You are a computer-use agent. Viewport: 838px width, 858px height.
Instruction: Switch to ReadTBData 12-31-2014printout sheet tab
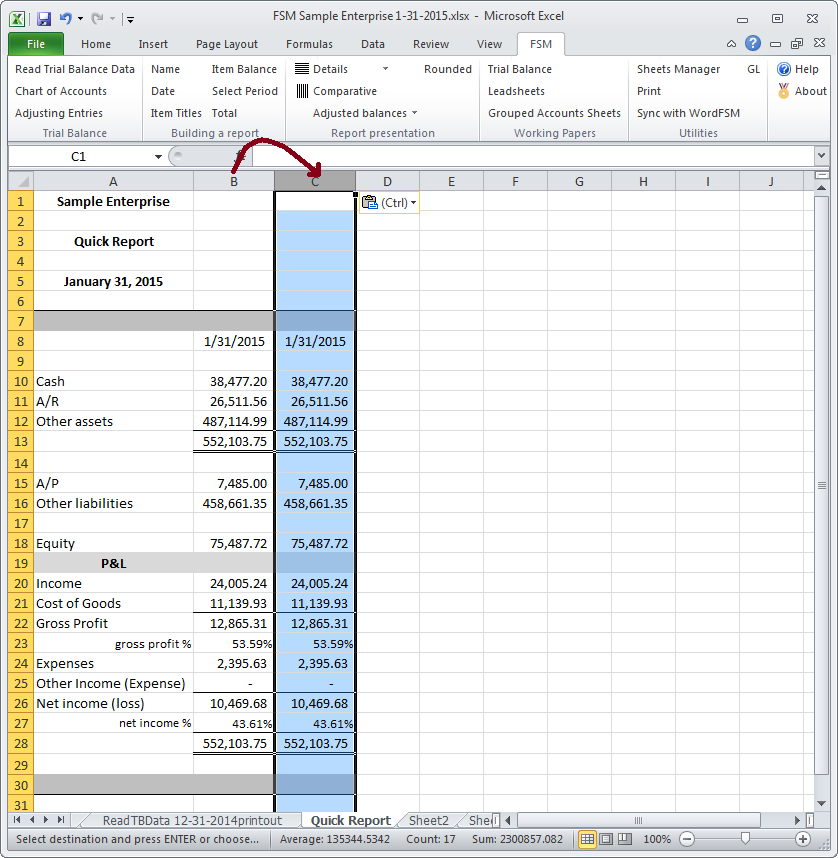point(192,821)
